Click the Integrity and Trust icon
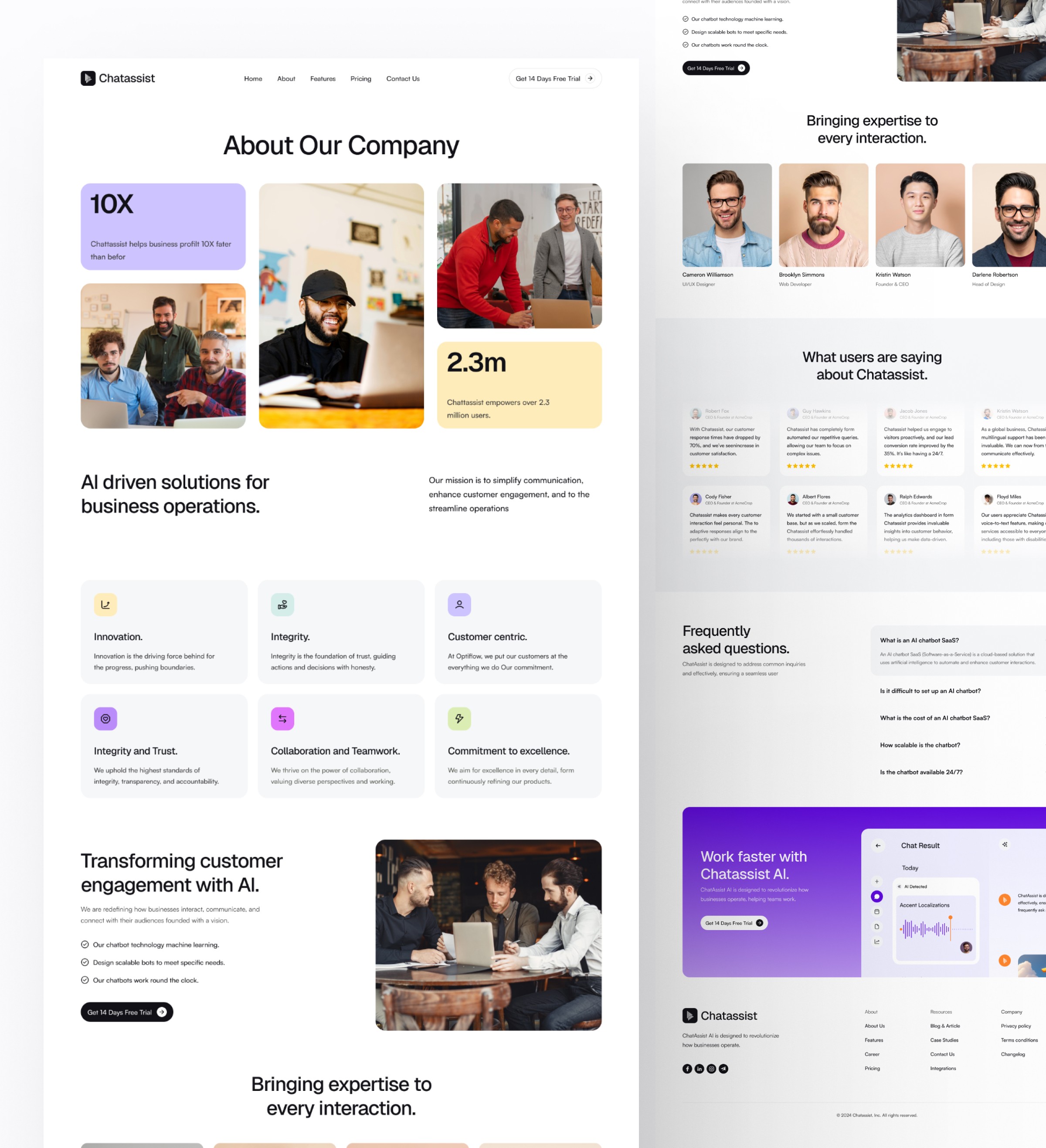Screen dimensions: 1046x1148 click(x=105, y=718)
